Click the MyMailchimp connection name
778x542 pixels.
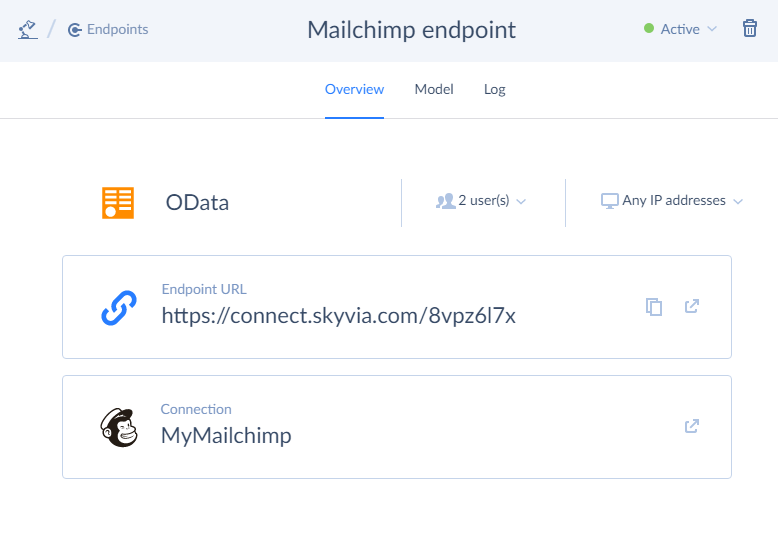(226, 436)
